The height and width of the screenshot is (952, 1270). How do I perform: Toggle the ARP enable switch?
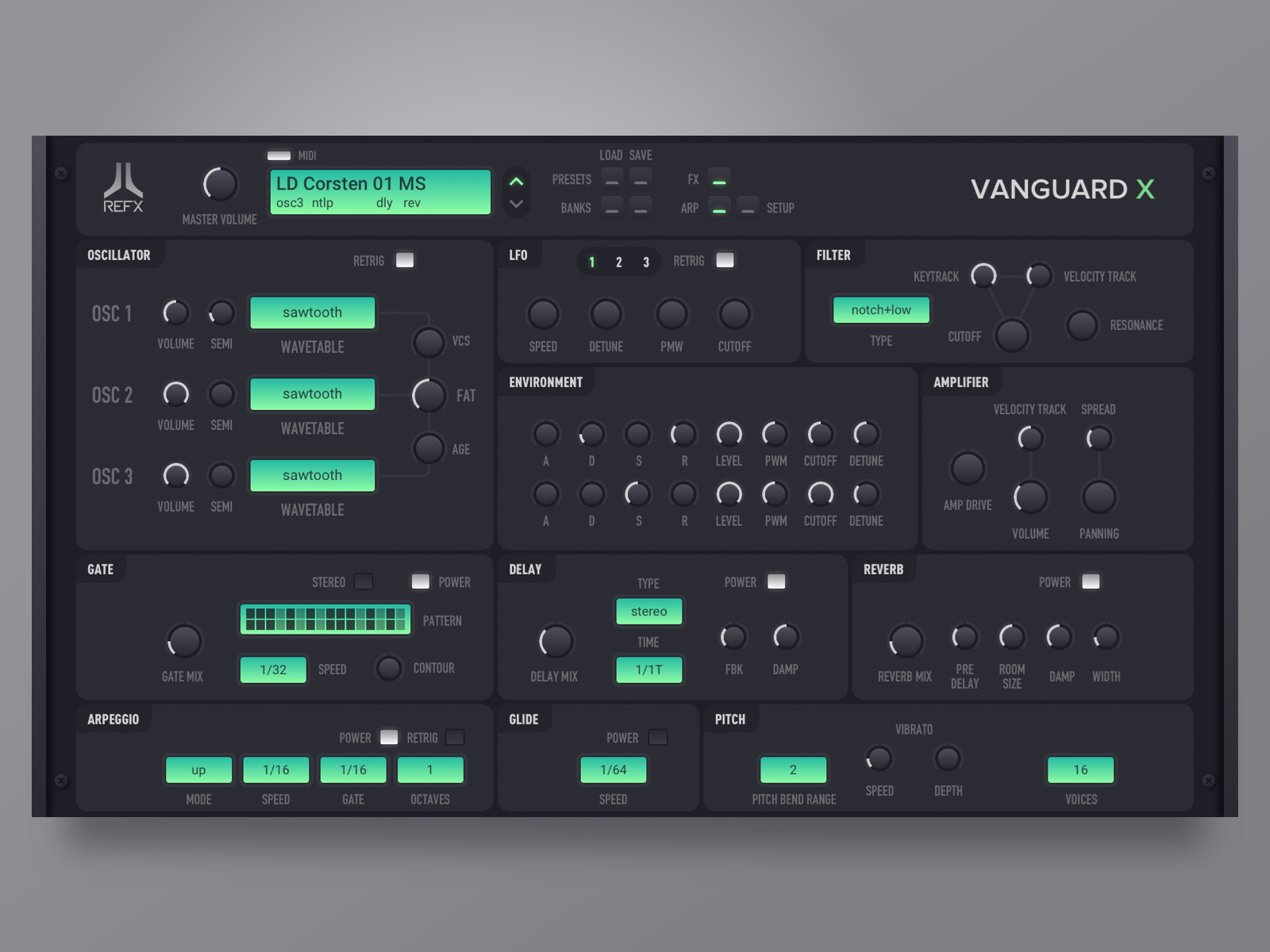[719, 207]
